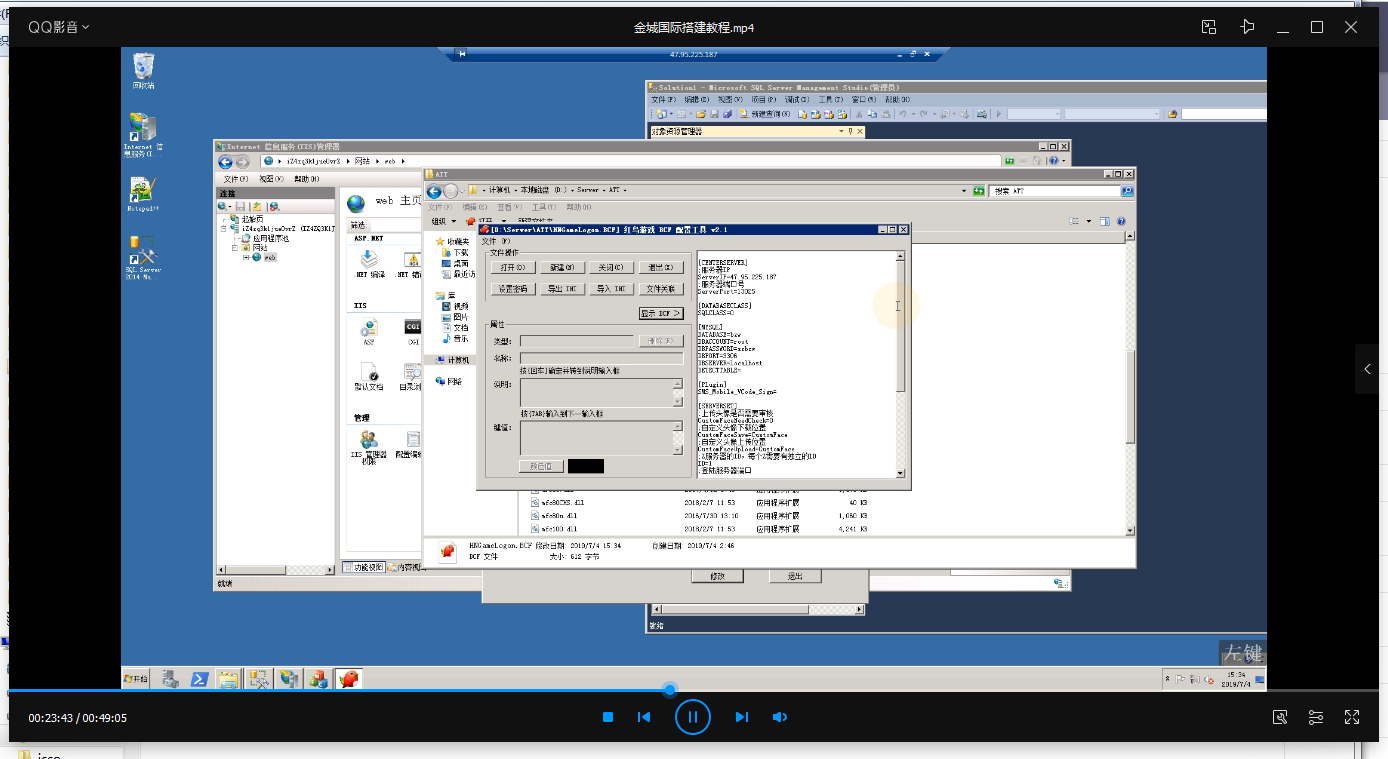Expand the playlist side panel arrow

[1367, 369]
